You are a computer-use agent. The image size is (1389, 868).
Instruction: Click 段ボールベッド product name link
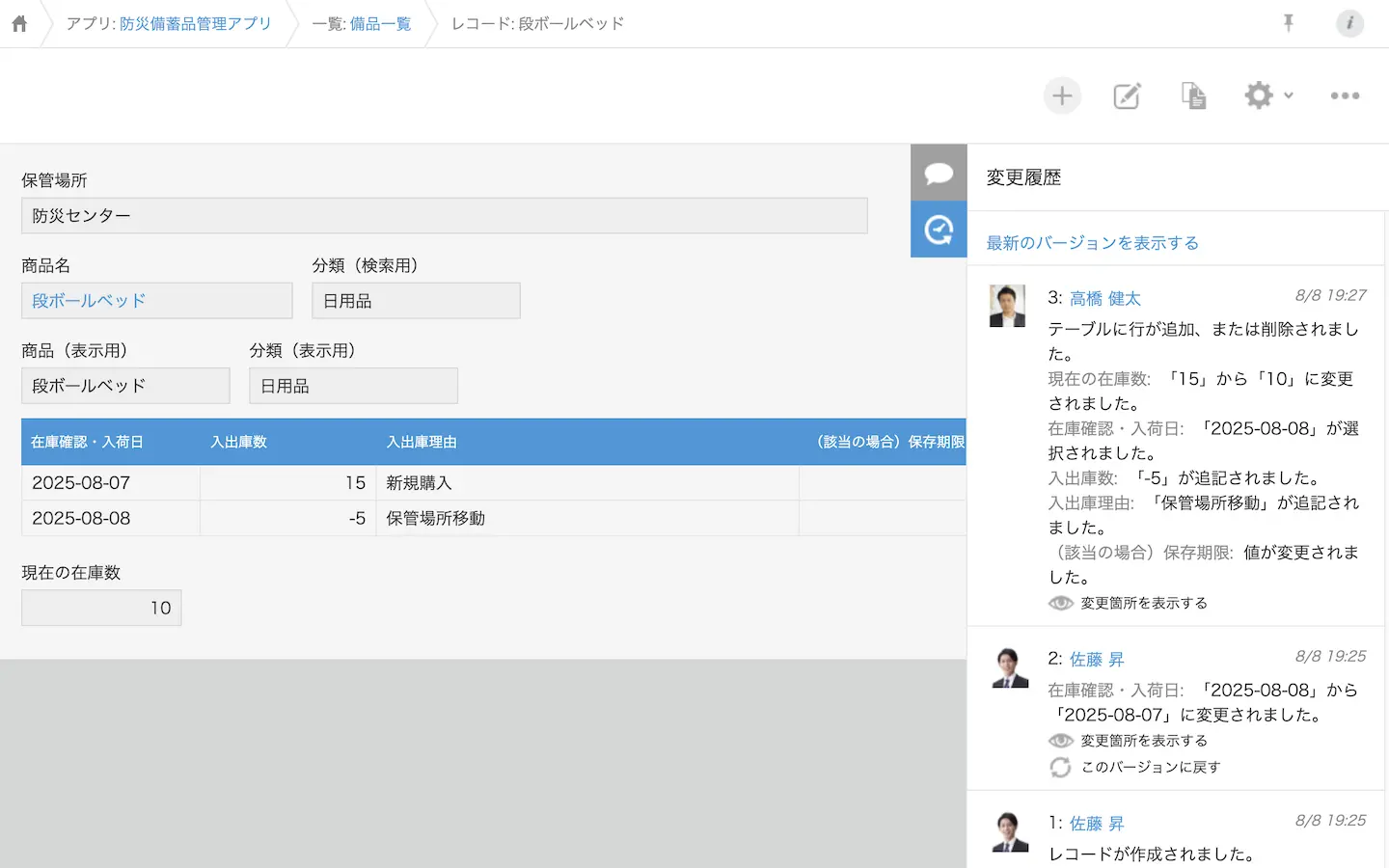pos(89,301)
